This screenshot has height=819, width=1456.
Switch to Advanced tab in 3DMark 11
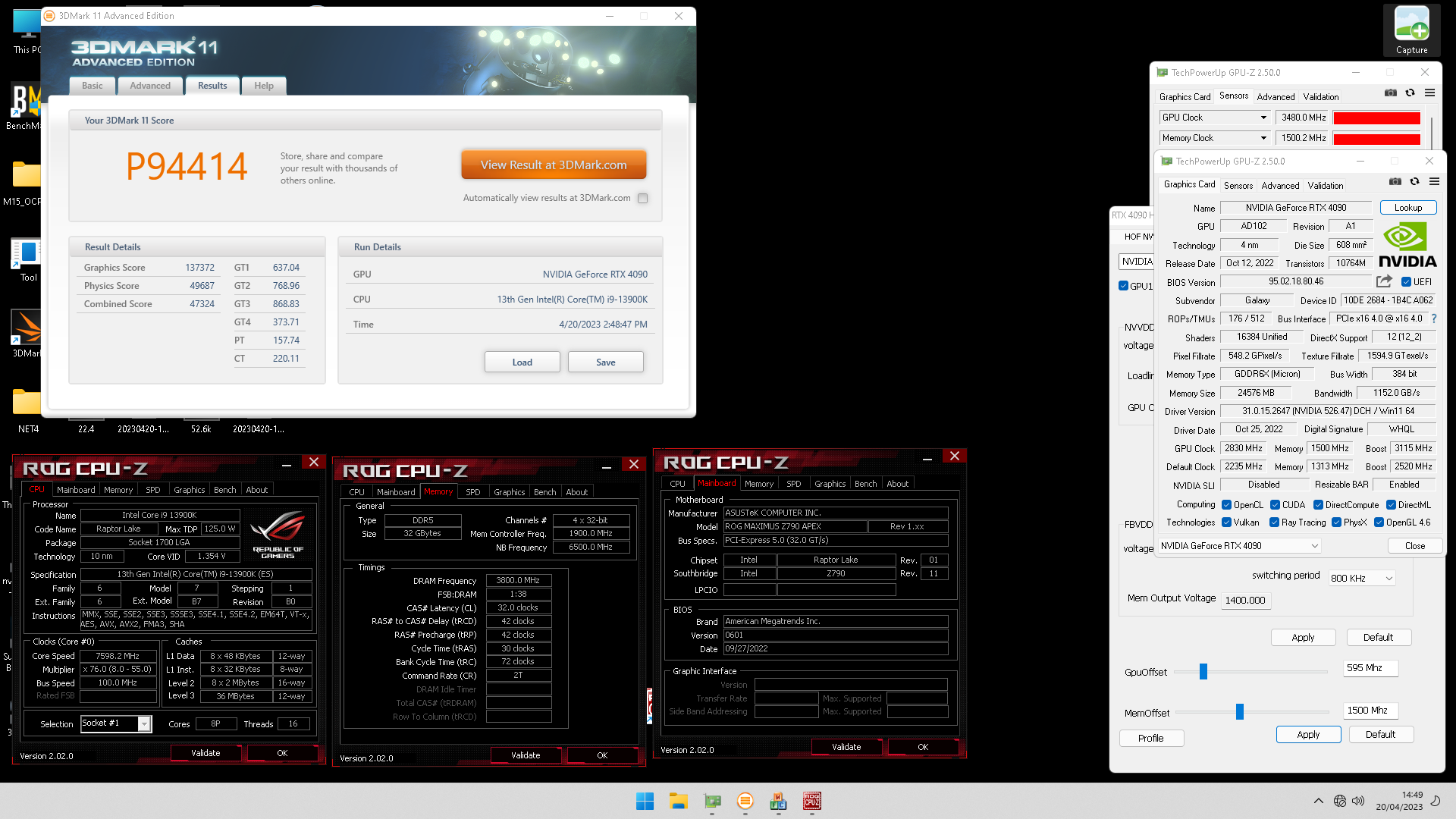[x=150, y=86]
